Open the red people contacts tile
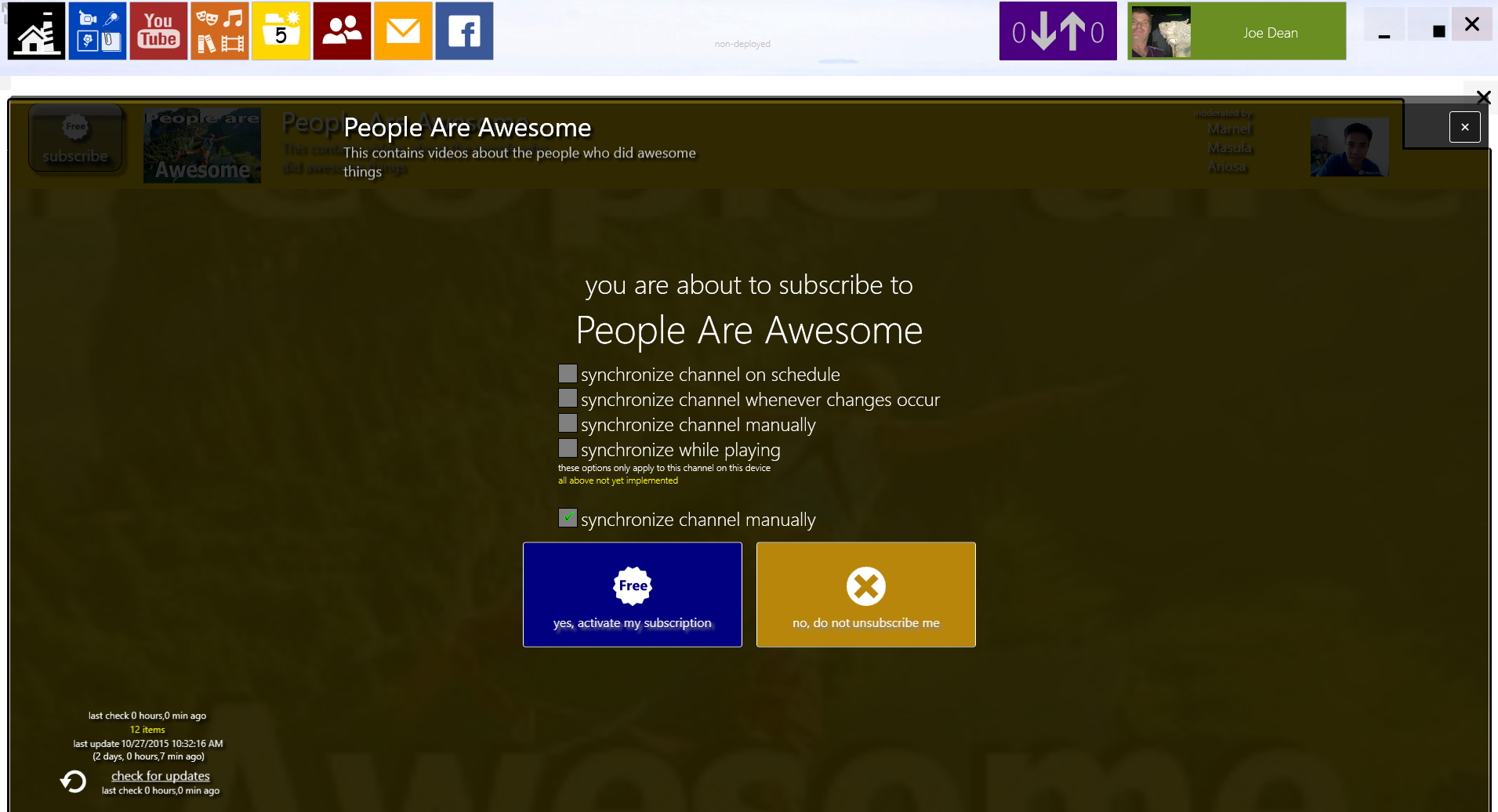 pyautogui.click(x=342, y=31)
